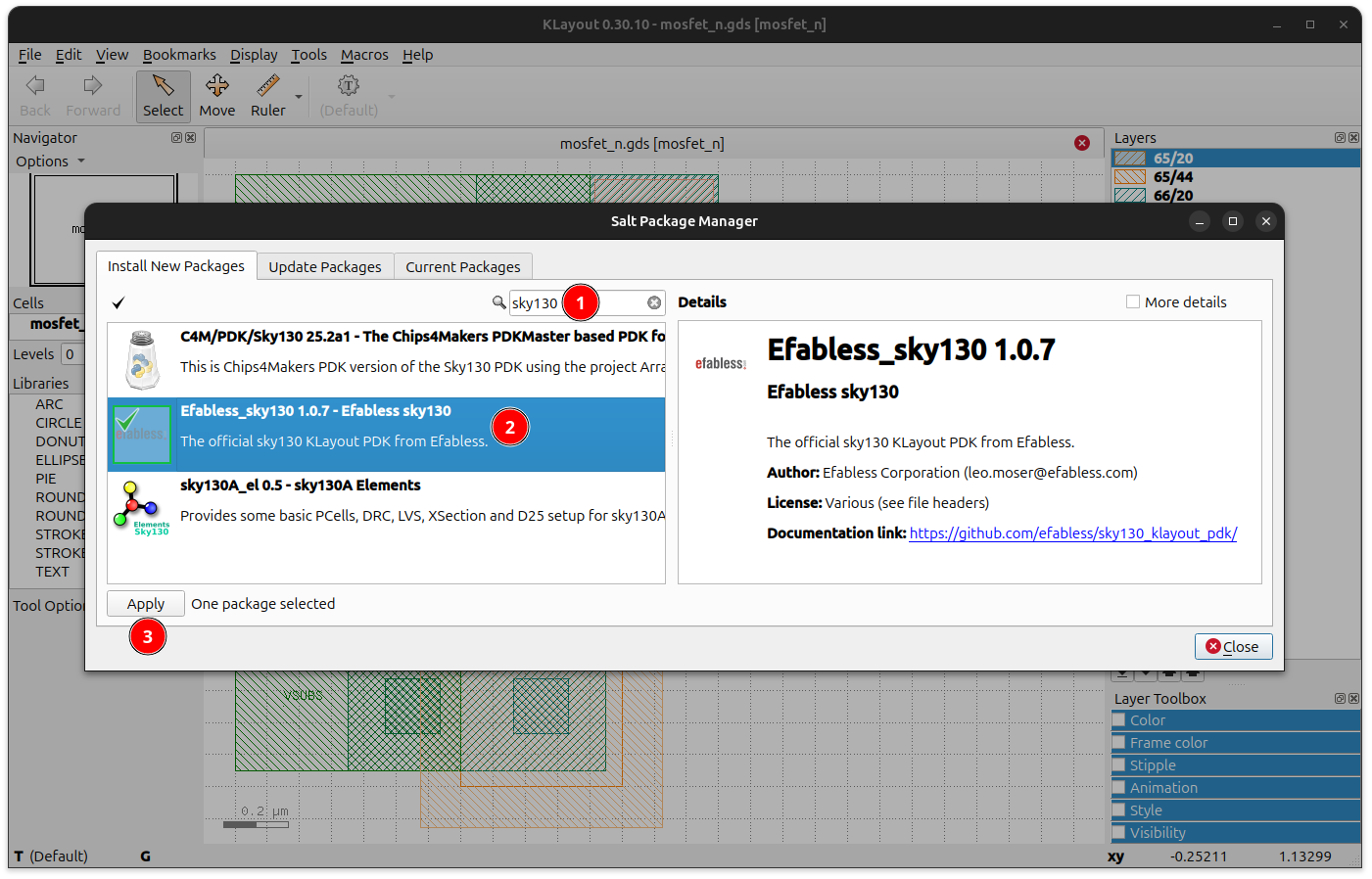Close the Navigator panel
Screen dimensions: 1372x879
tap(190, 138)
